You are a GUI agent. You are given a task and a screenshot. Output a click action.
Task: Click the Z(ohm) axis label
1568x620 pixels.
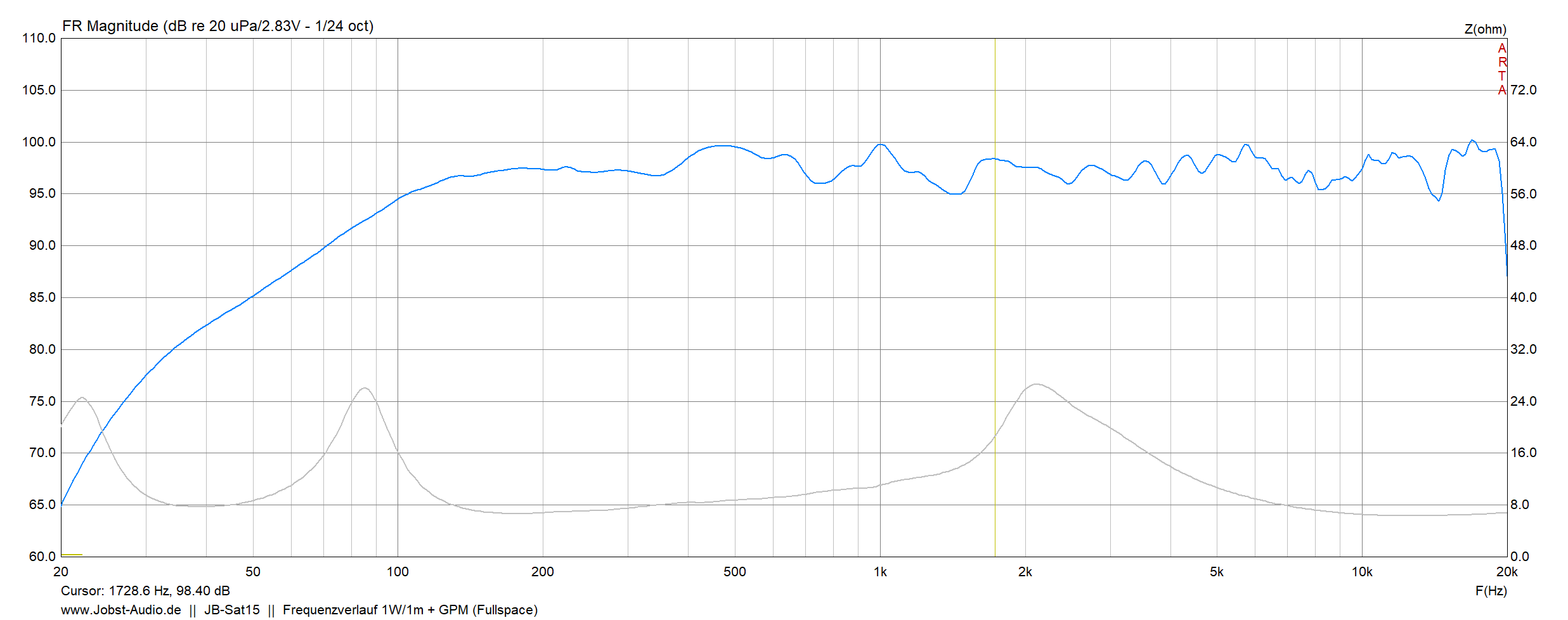coord(1485,29)
